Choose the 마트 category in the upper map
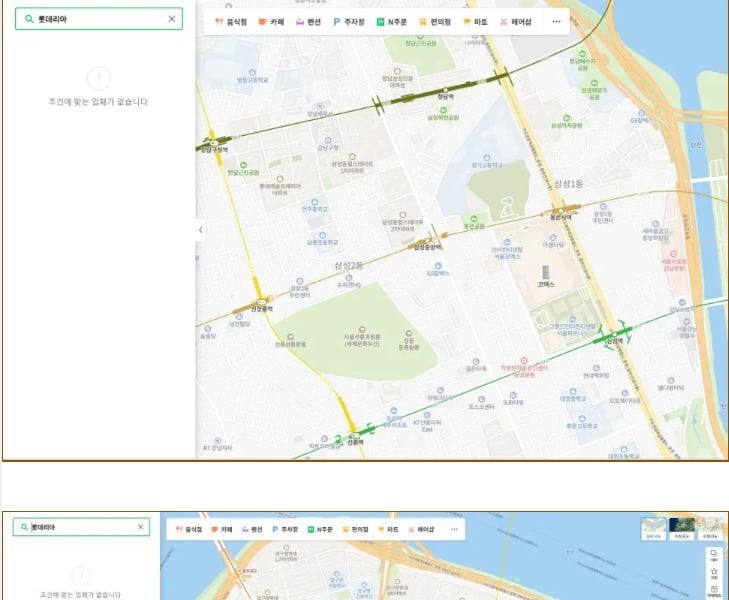This screenshot has width=729, height=600. tap(475, 21)
